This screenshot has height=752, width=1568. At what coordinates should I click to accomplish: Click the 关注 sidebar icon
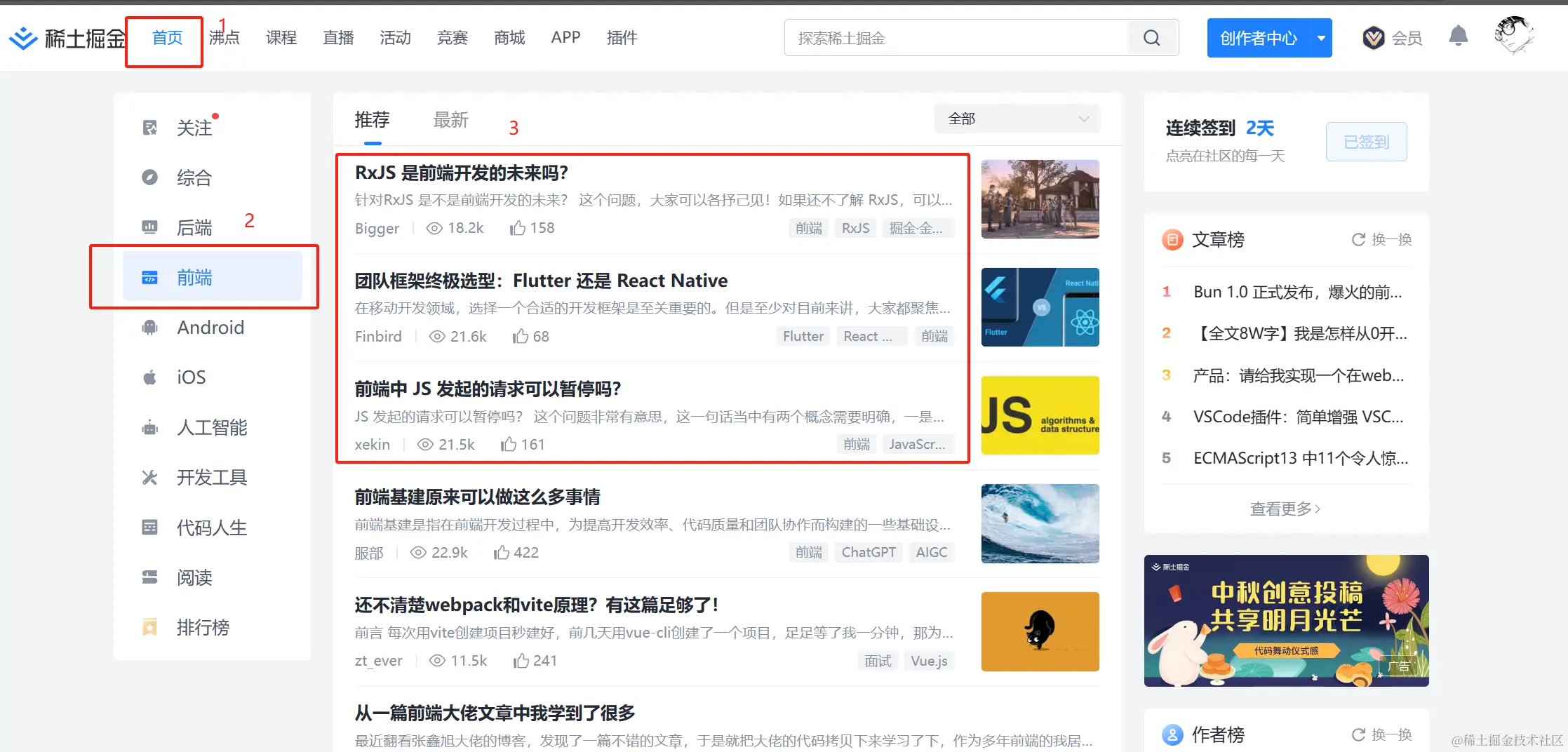(x=150, y=128)
